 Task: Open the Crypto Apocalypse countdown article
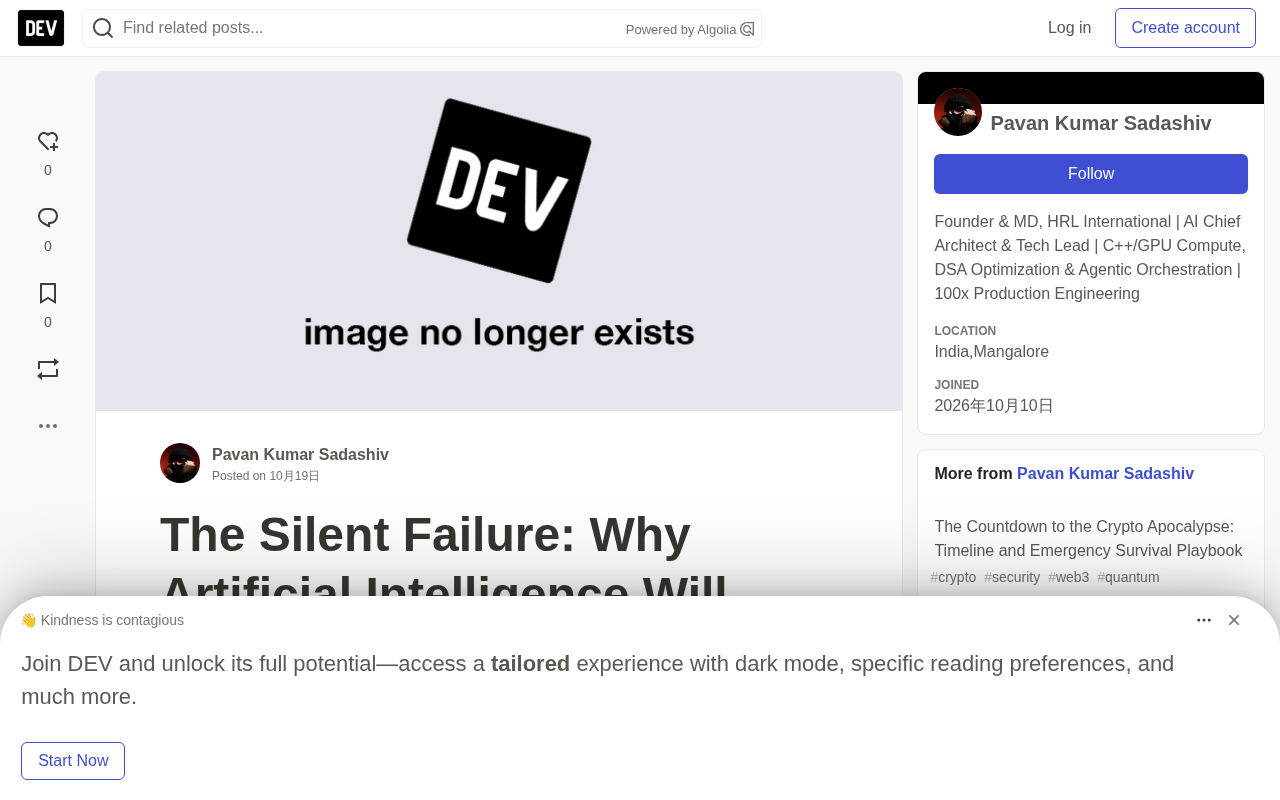click(1088, 539)
